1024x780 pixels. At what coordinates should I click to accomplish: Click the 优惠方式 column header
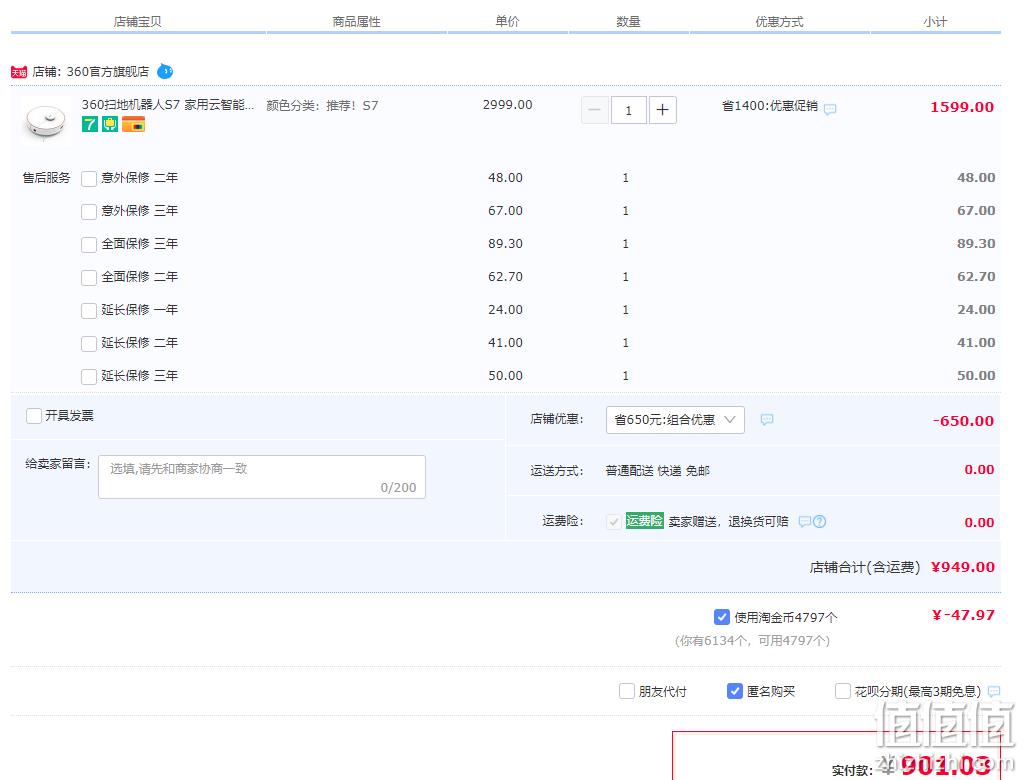point(779,22)
